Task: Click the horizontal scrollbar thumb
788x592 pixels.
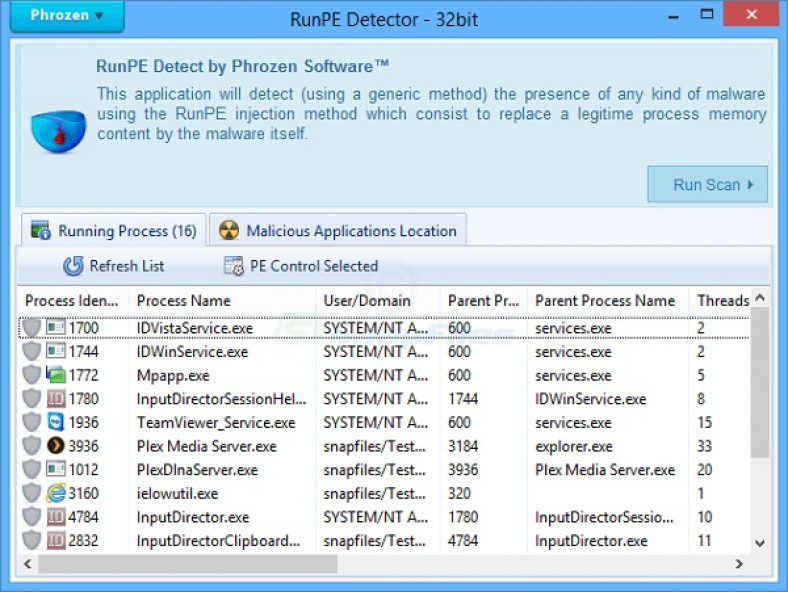Action: pyautogui.click(x=187, y=564)
